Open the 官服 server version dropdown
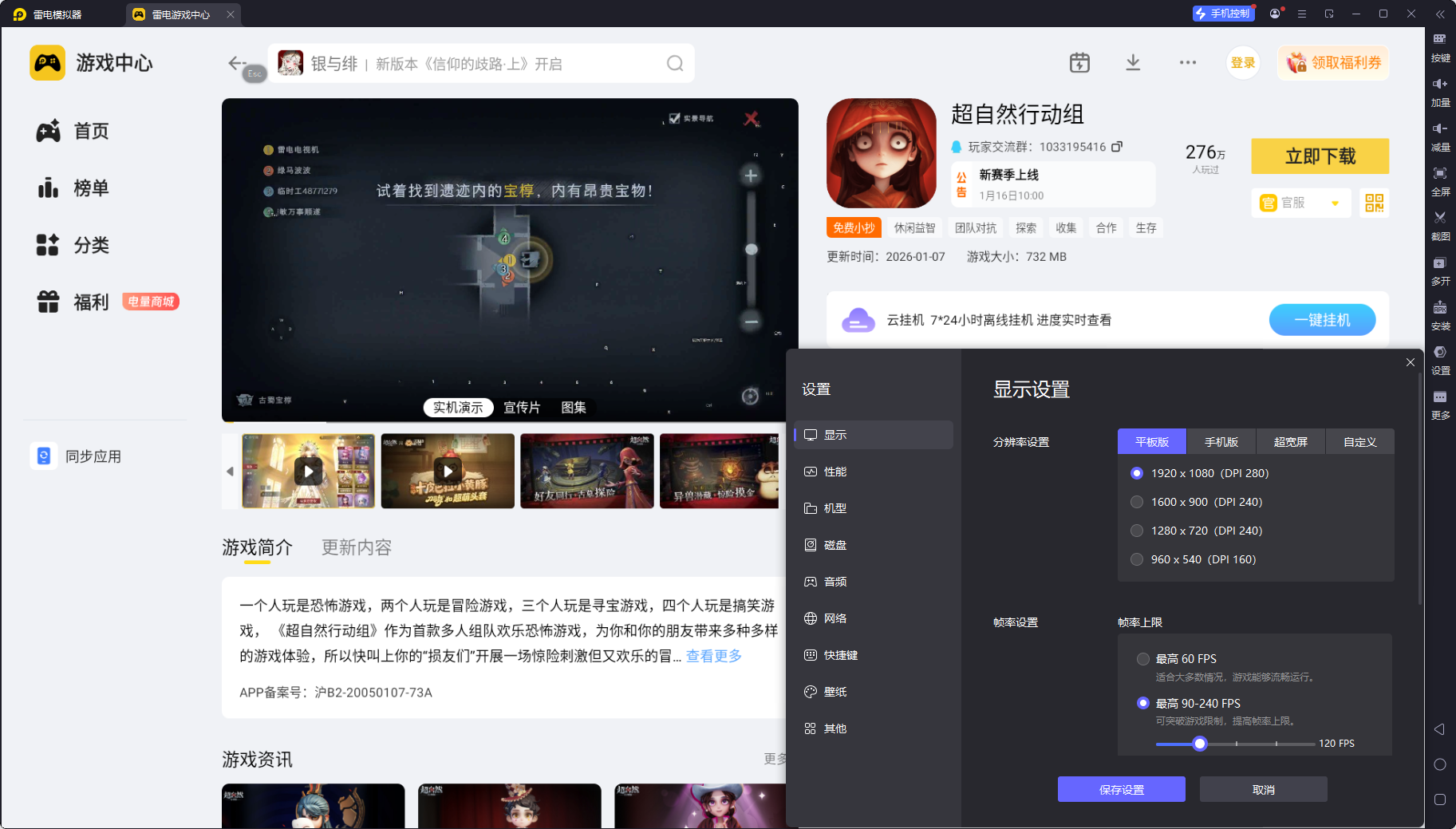This screenshot has height=829, width=1456. click(x=1300, y=203)
